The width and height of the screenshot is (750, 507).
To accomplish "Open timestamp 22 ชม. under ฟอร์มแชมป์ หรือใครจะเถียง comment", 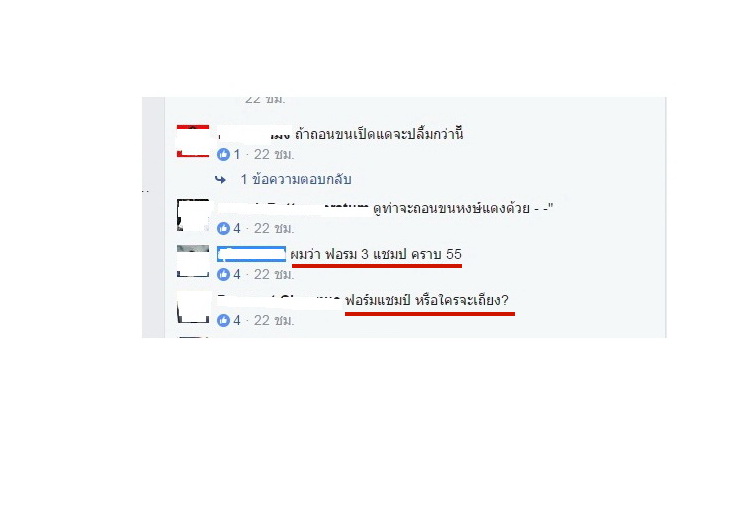I will coord(274,320).
